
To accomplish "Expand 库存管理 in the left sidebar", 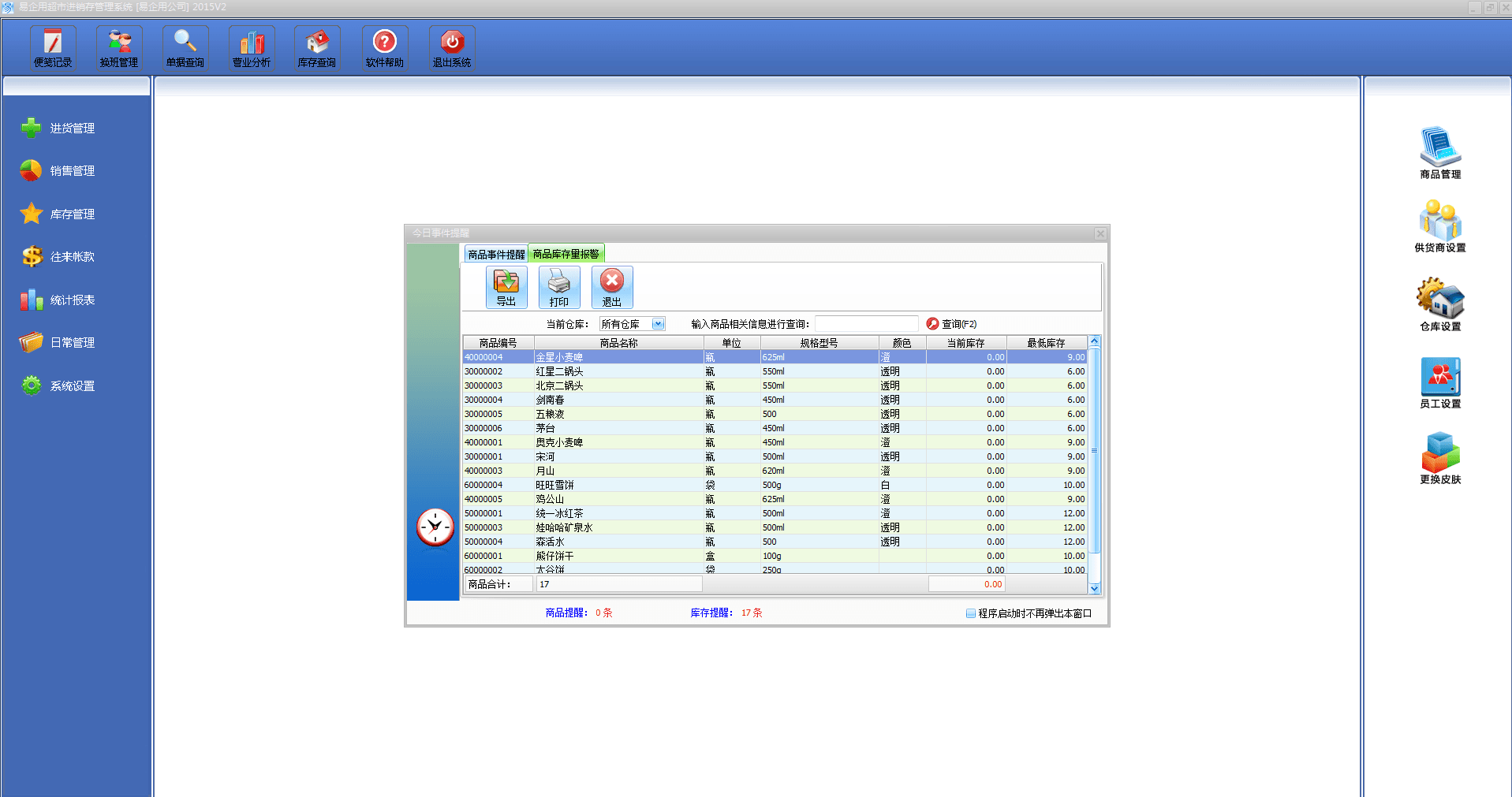I will (x=72, y=214).
